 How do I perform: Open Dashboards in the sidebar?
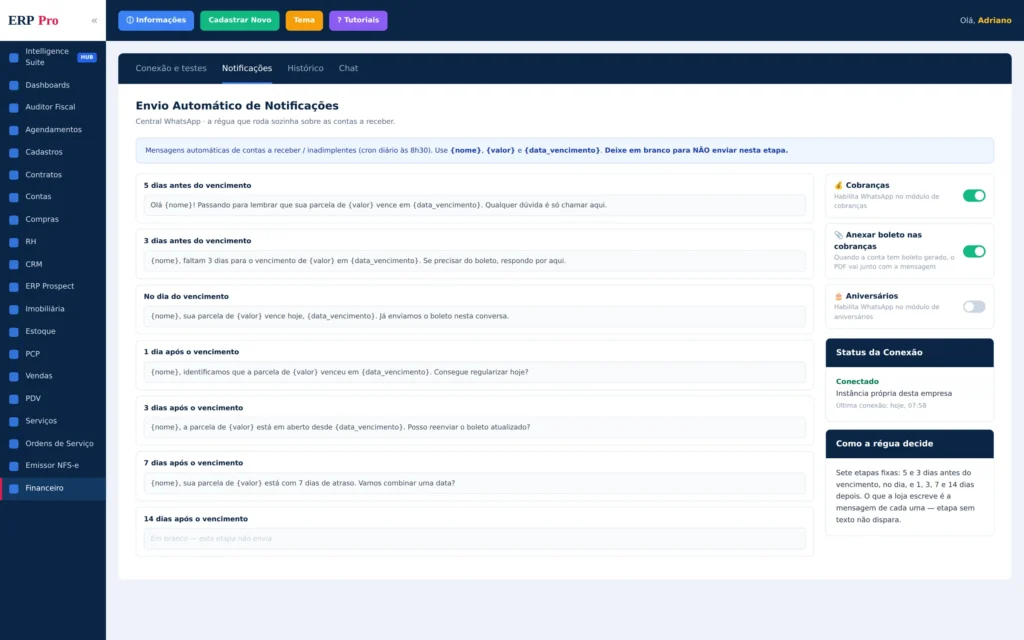coord(53,86)
